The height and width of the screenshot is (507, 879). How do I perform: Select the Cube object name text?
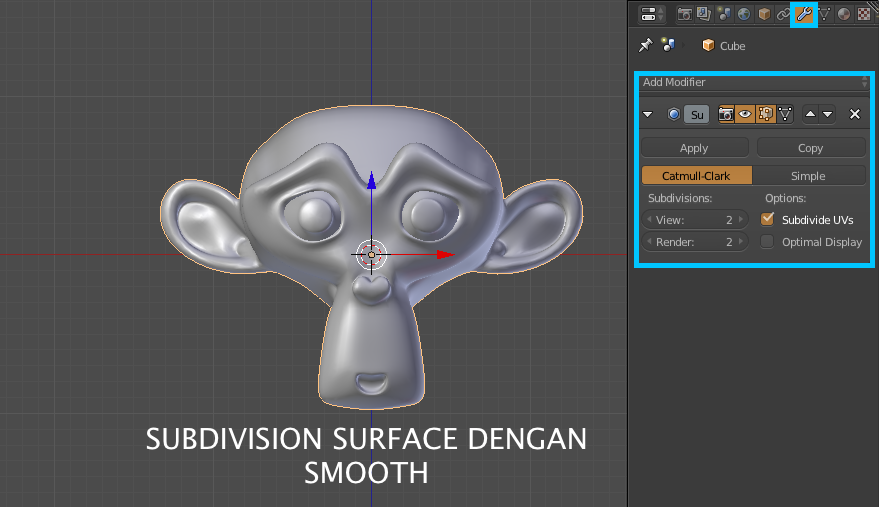732,46
